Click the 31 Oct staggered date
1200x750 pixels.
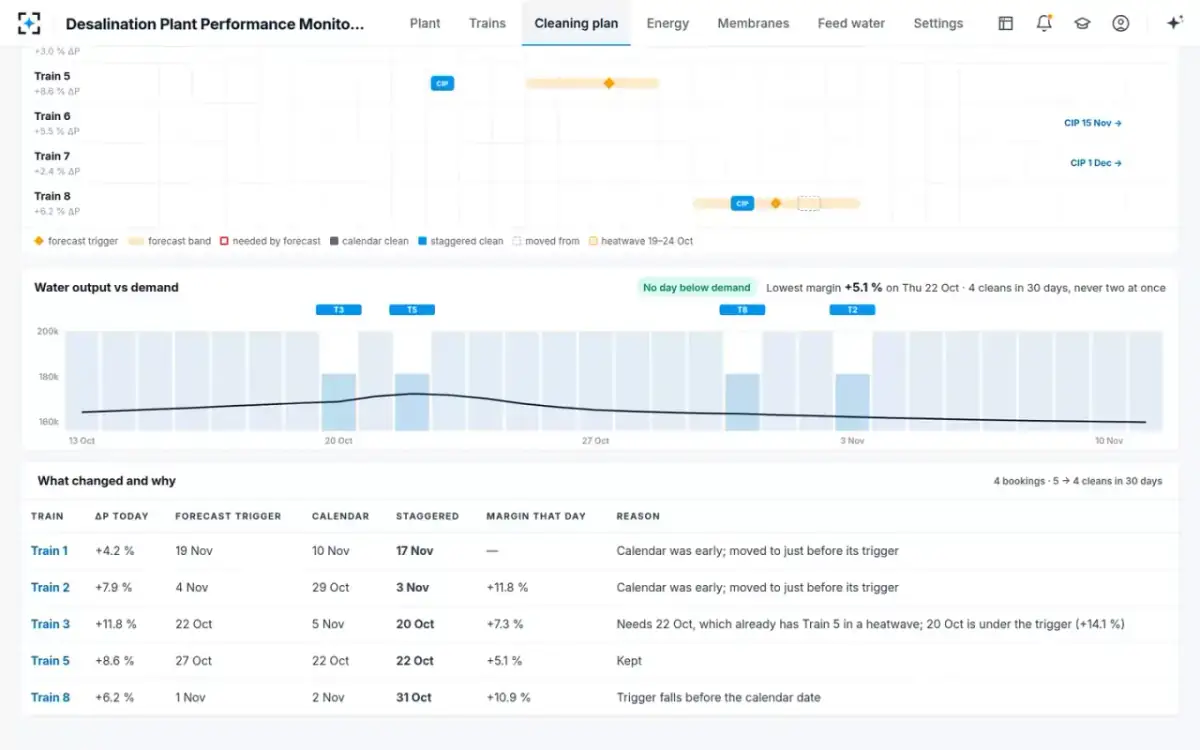click(414, 698)
